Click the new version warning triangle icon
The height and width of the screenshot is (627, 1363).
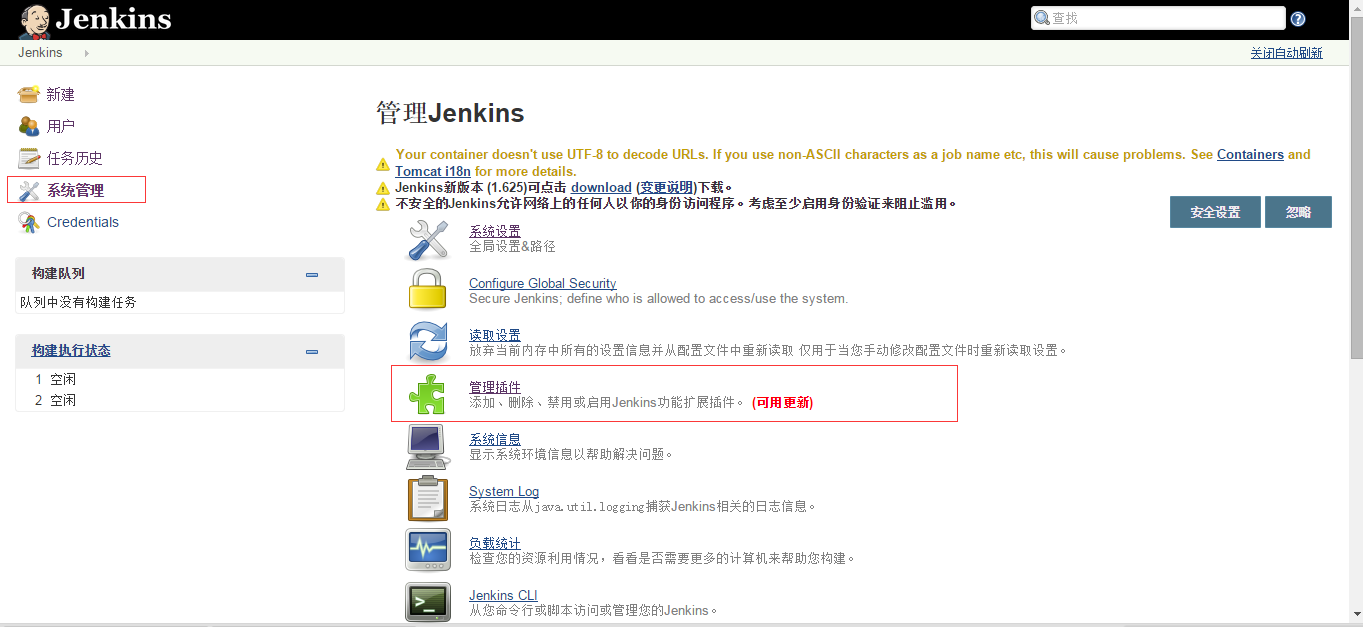(383, 188)
